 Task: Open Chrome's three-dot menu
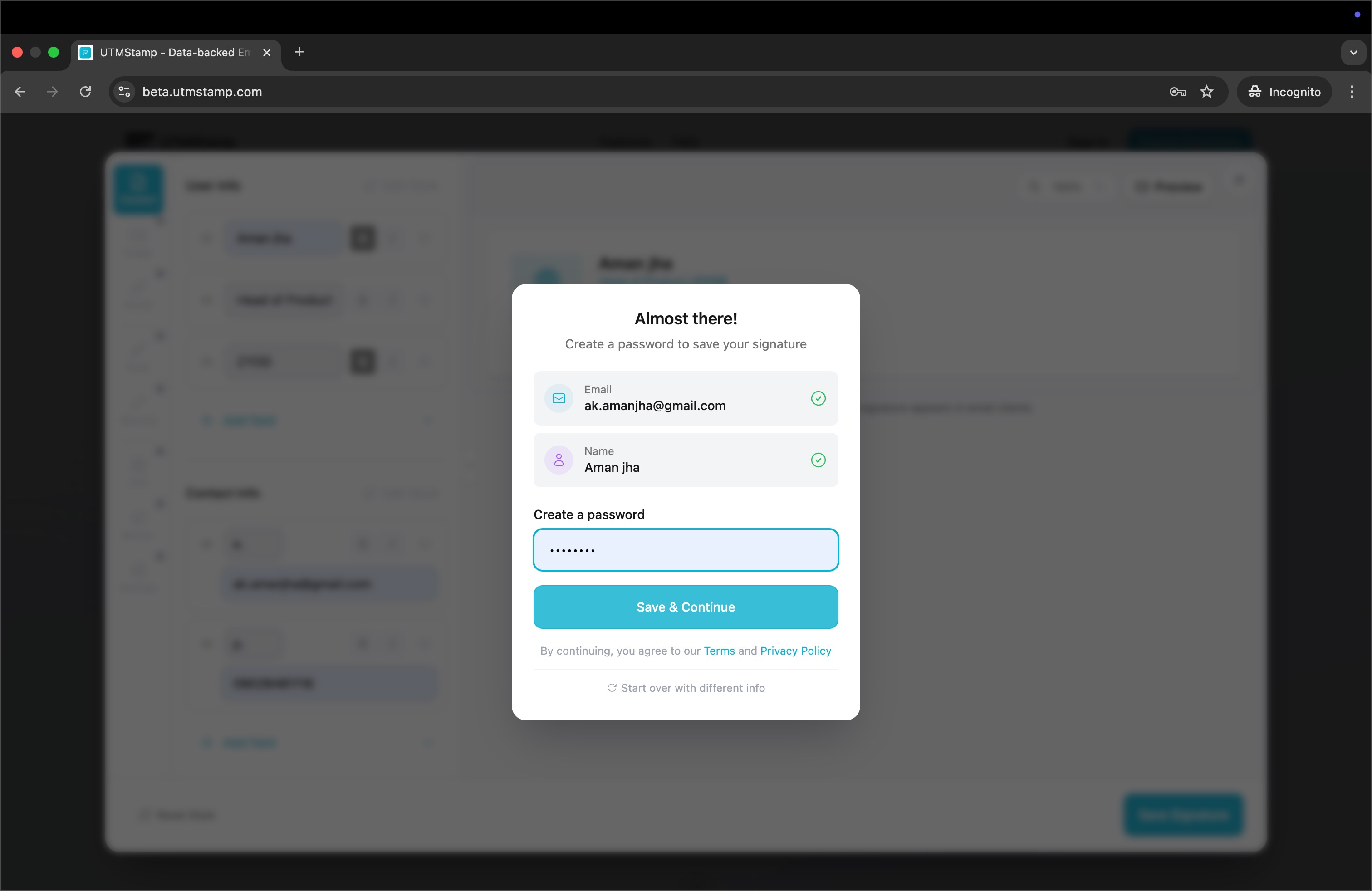1352,92
